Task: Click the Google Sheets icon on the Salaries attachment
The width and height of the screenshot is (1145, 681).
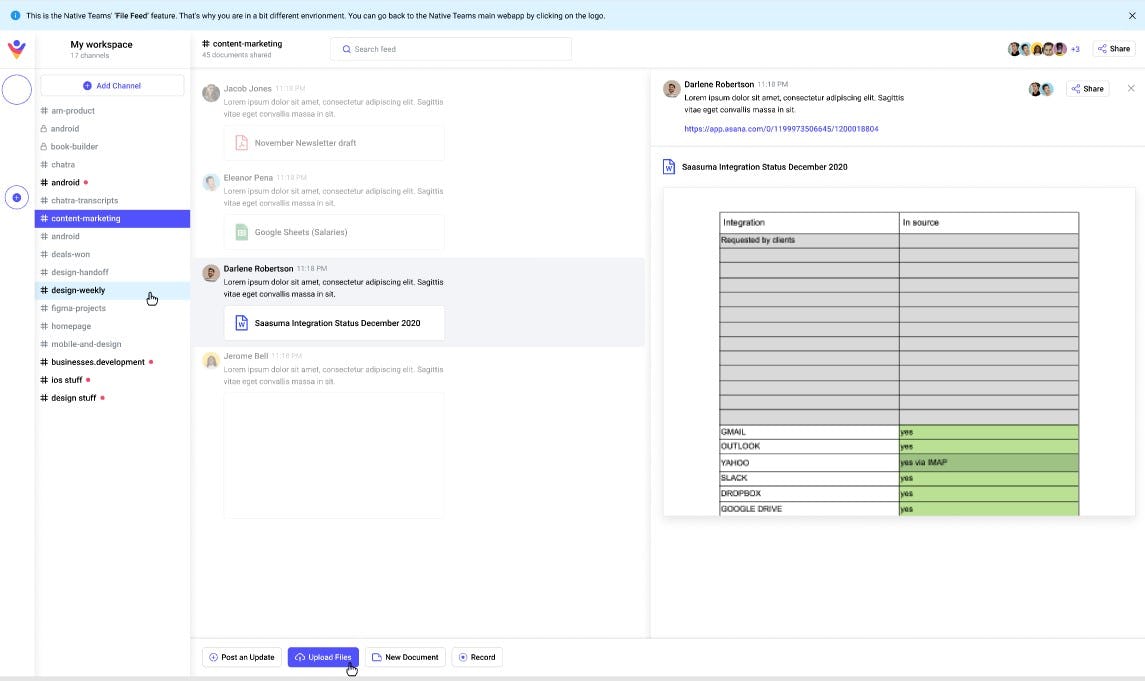Action: point(240,232)
